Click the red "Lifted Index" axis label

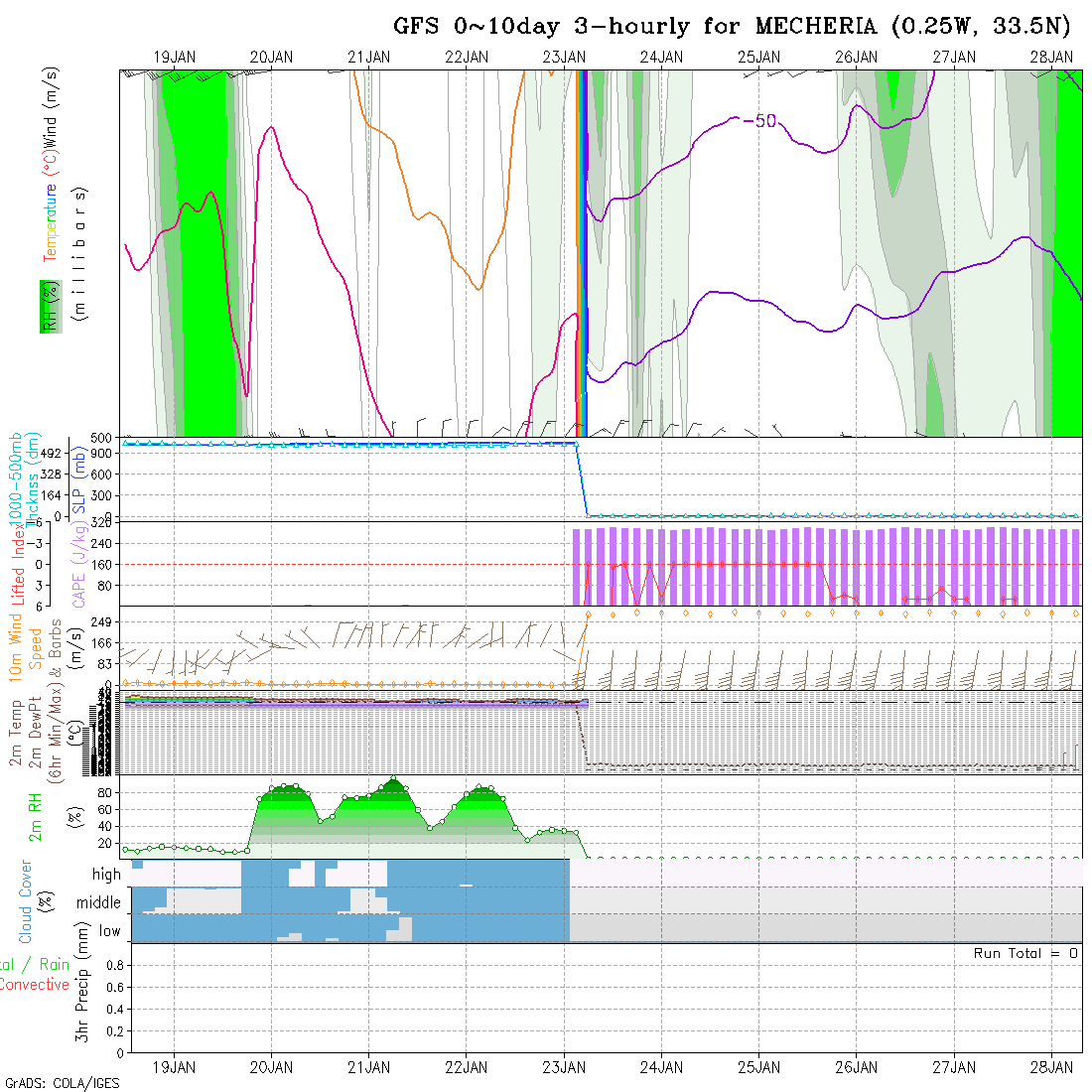[x=18, y=563]
